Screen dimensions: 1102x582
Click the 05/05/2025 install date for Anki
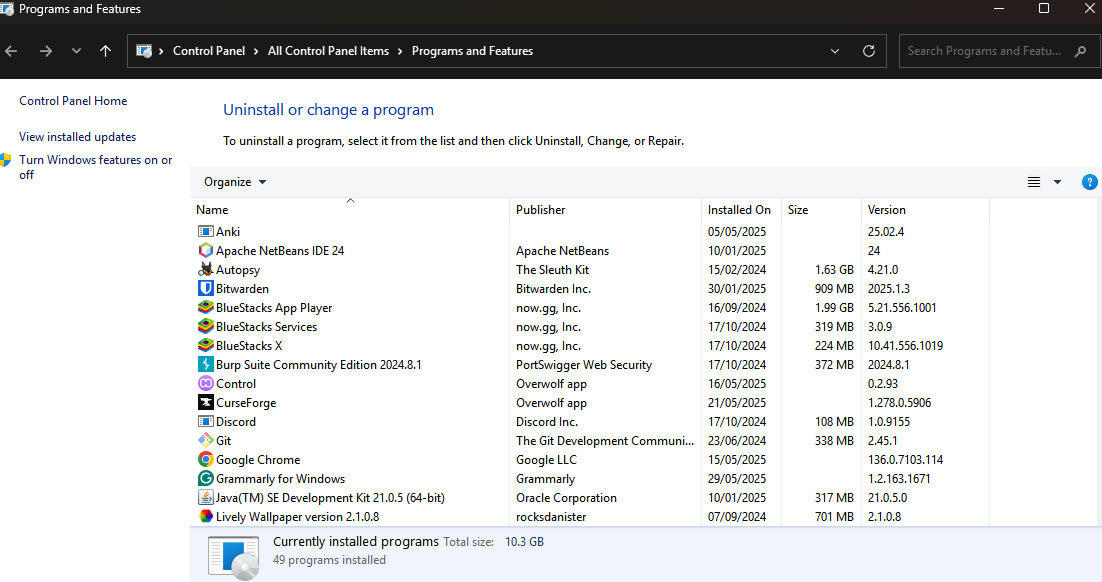[x=737, y=231]
